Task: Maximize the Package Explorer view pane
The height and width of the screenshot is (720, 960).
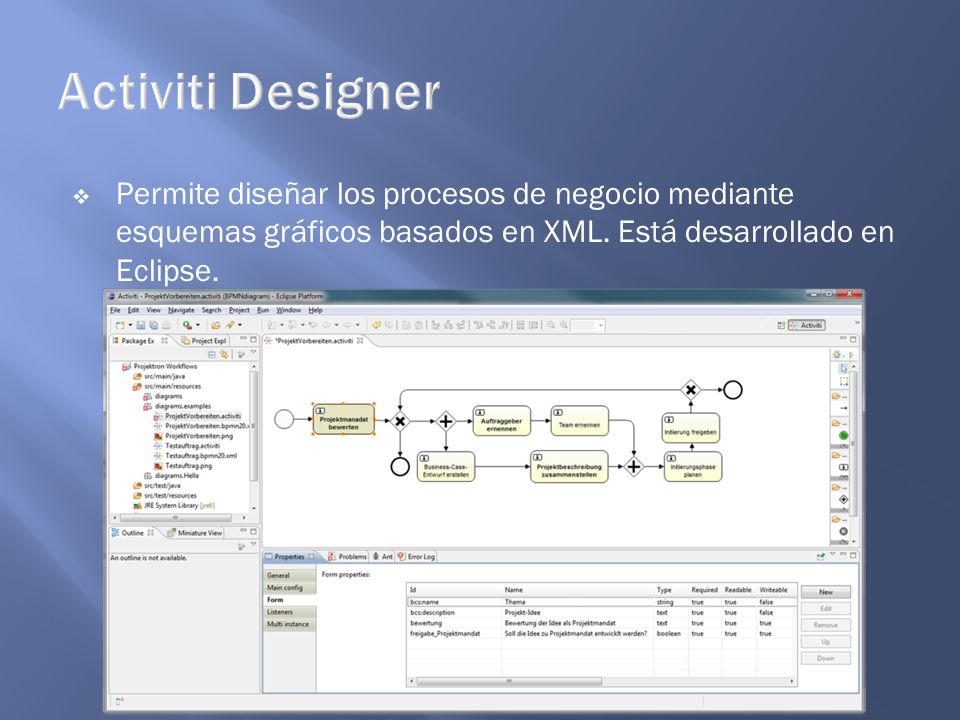Action: click(253, 339)
